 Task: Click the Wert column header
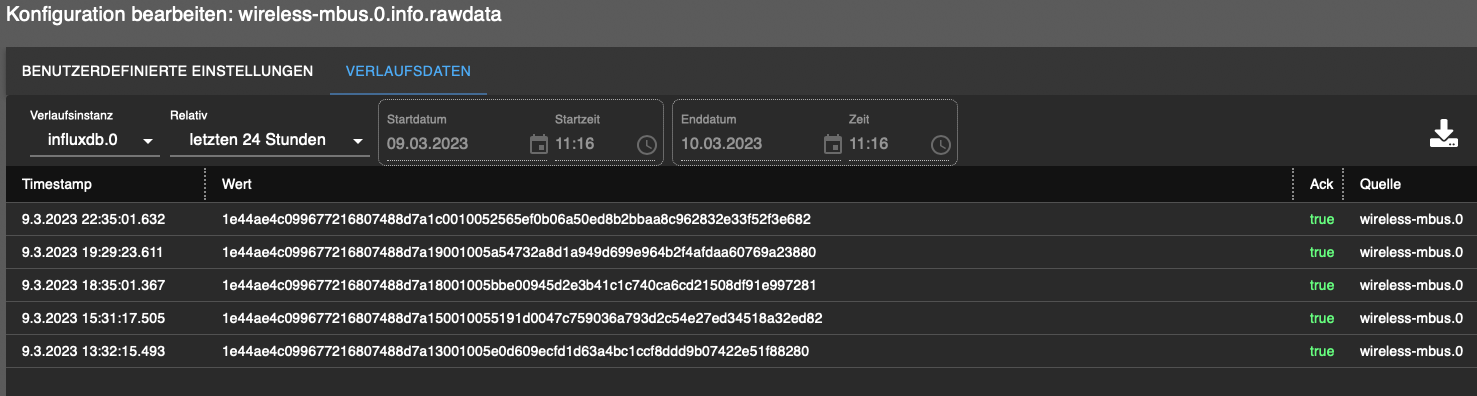tap(236, 184)
